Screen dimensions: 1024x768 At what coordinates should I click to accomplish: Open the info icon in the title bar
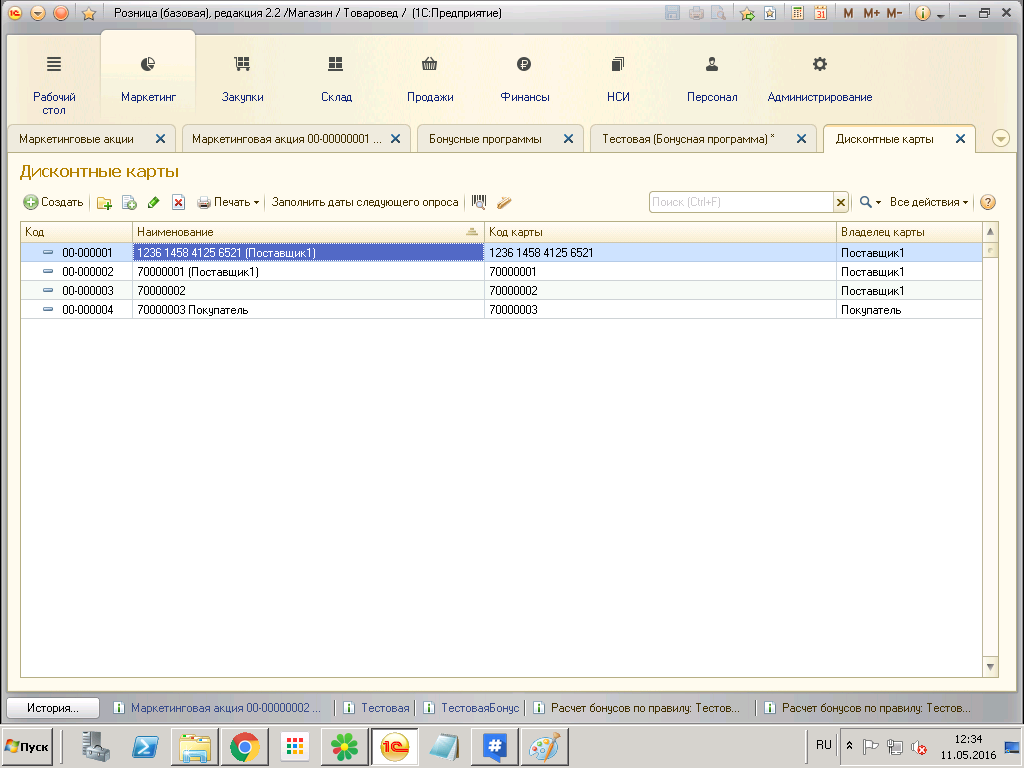click(922, 13)
